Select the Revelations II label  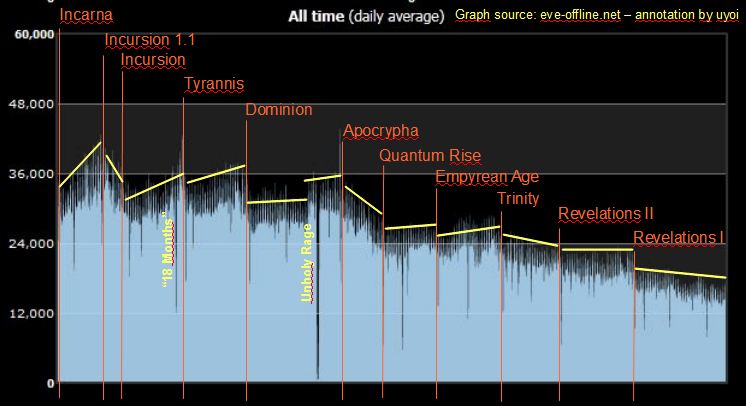point(606,214)
